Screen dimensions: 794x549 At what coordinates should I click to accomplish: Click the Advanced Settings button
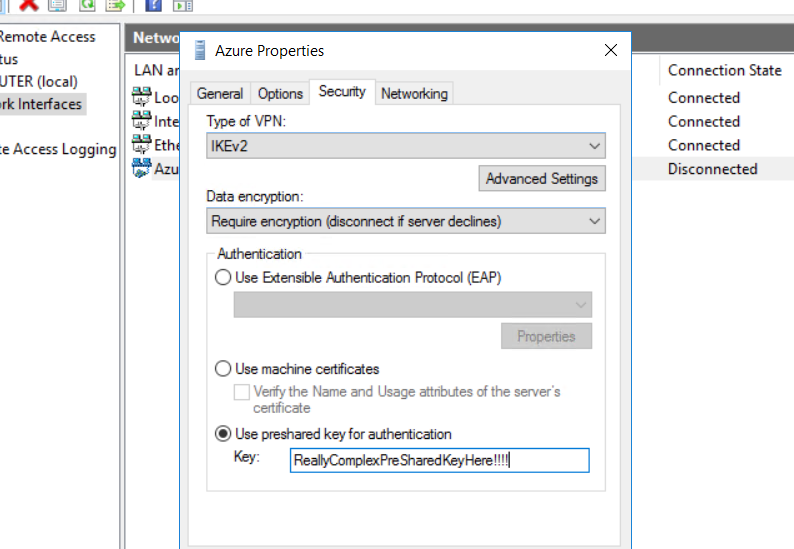pyautogui.click(x=541, y=179)
